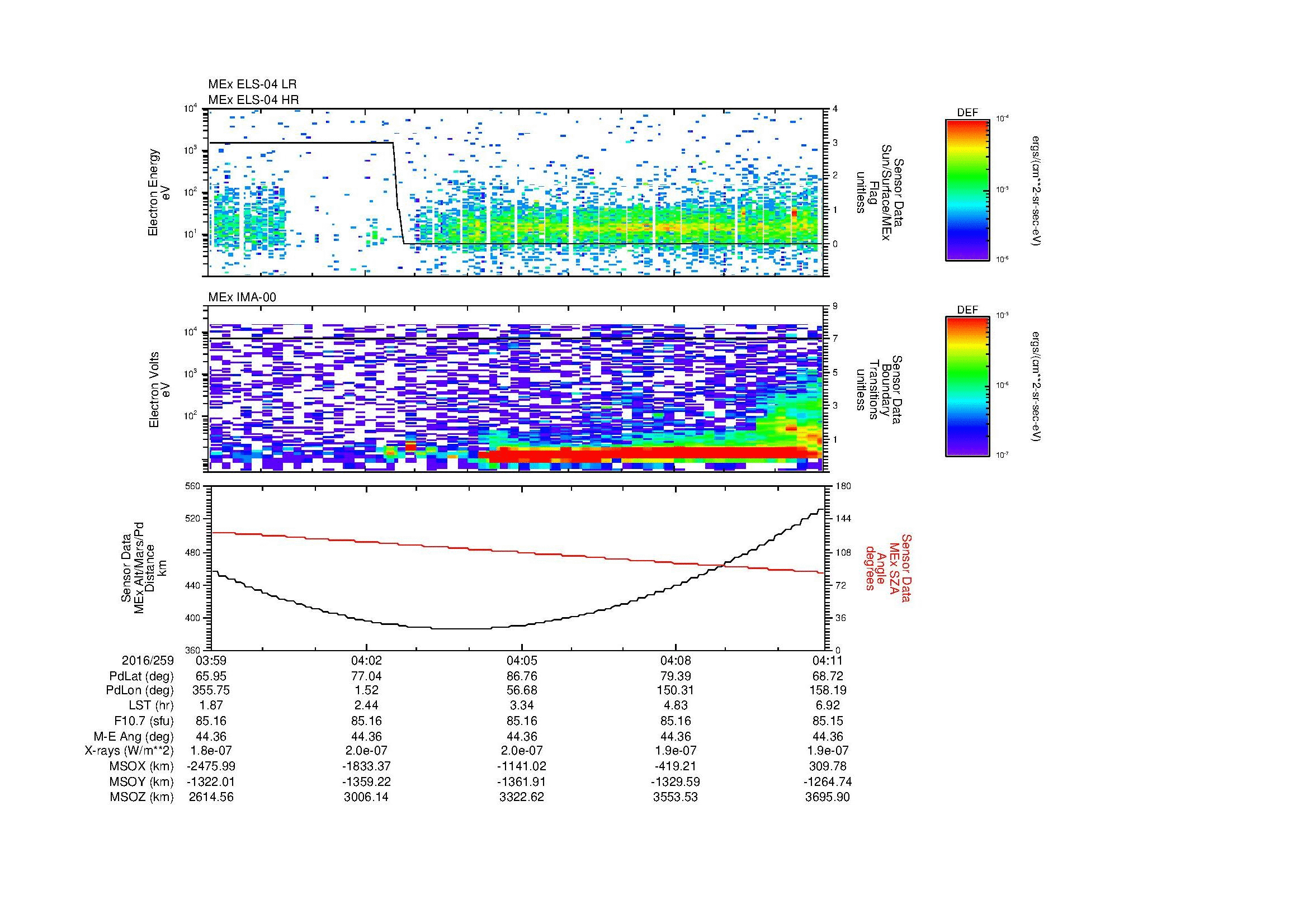Click the MSOY value -1264.74
Viewport: 1308px width, 924px height.
click(827, 781)
